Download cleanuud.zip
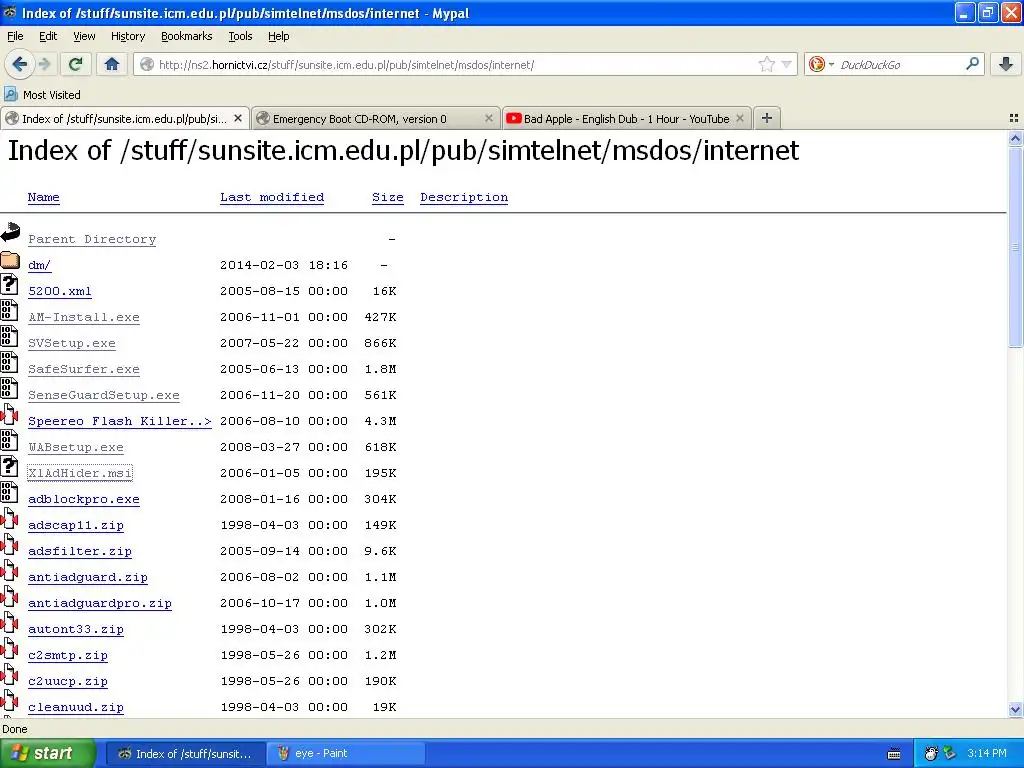 (x=76, y=707)
